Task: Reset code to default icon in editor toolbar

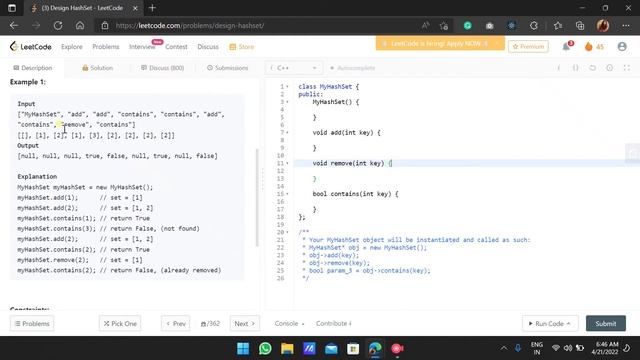Action: point(592,68)
